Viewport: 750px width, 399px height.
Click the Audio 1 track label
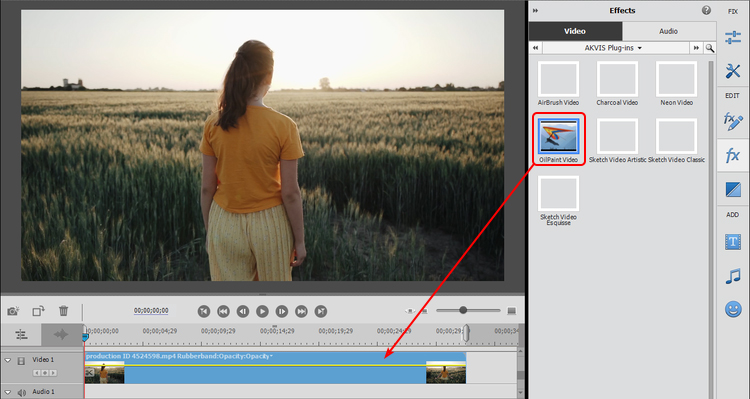click(43, 392)
